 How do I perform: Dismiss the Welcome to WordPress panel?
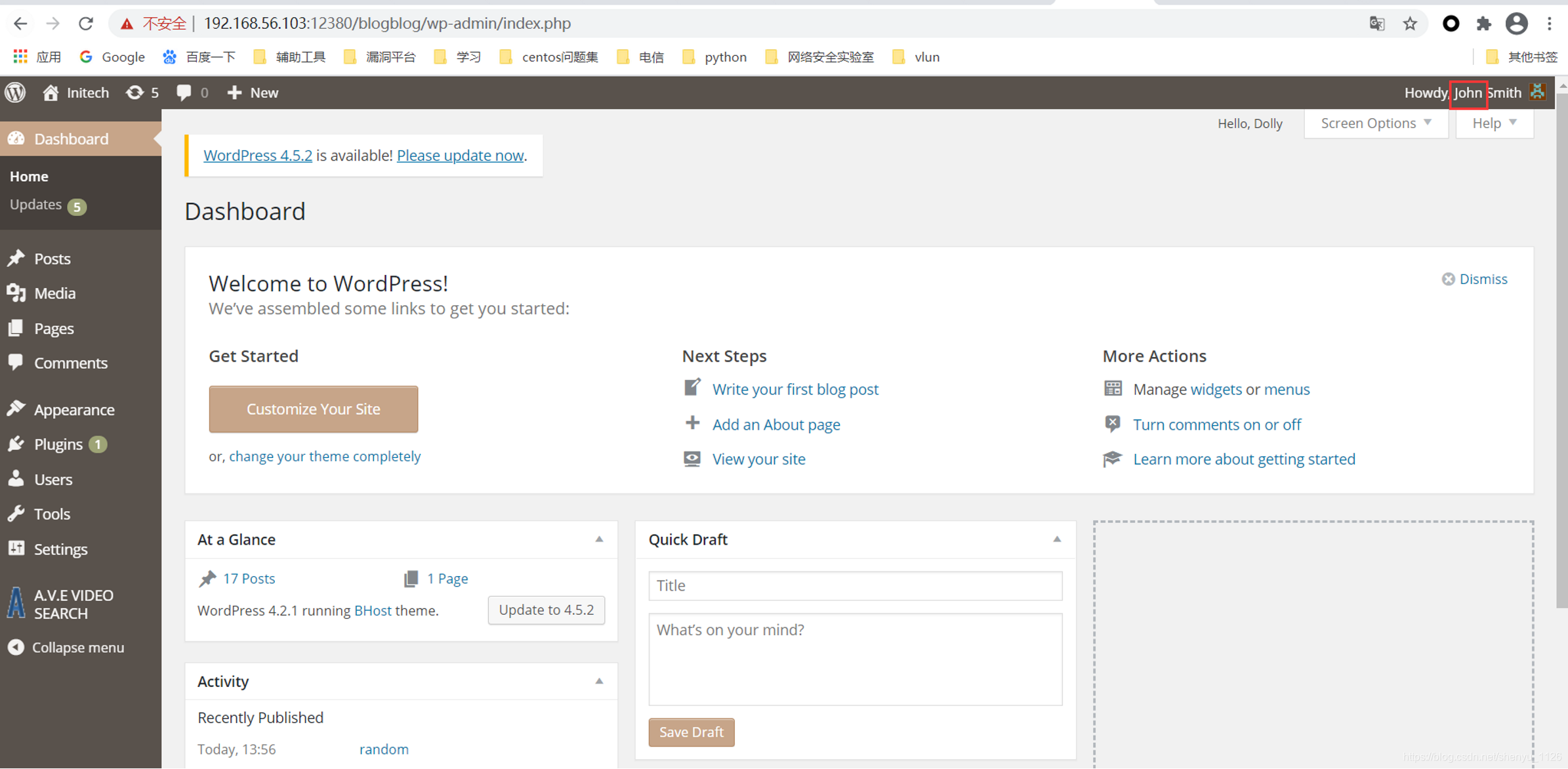tap(1475, 279)
